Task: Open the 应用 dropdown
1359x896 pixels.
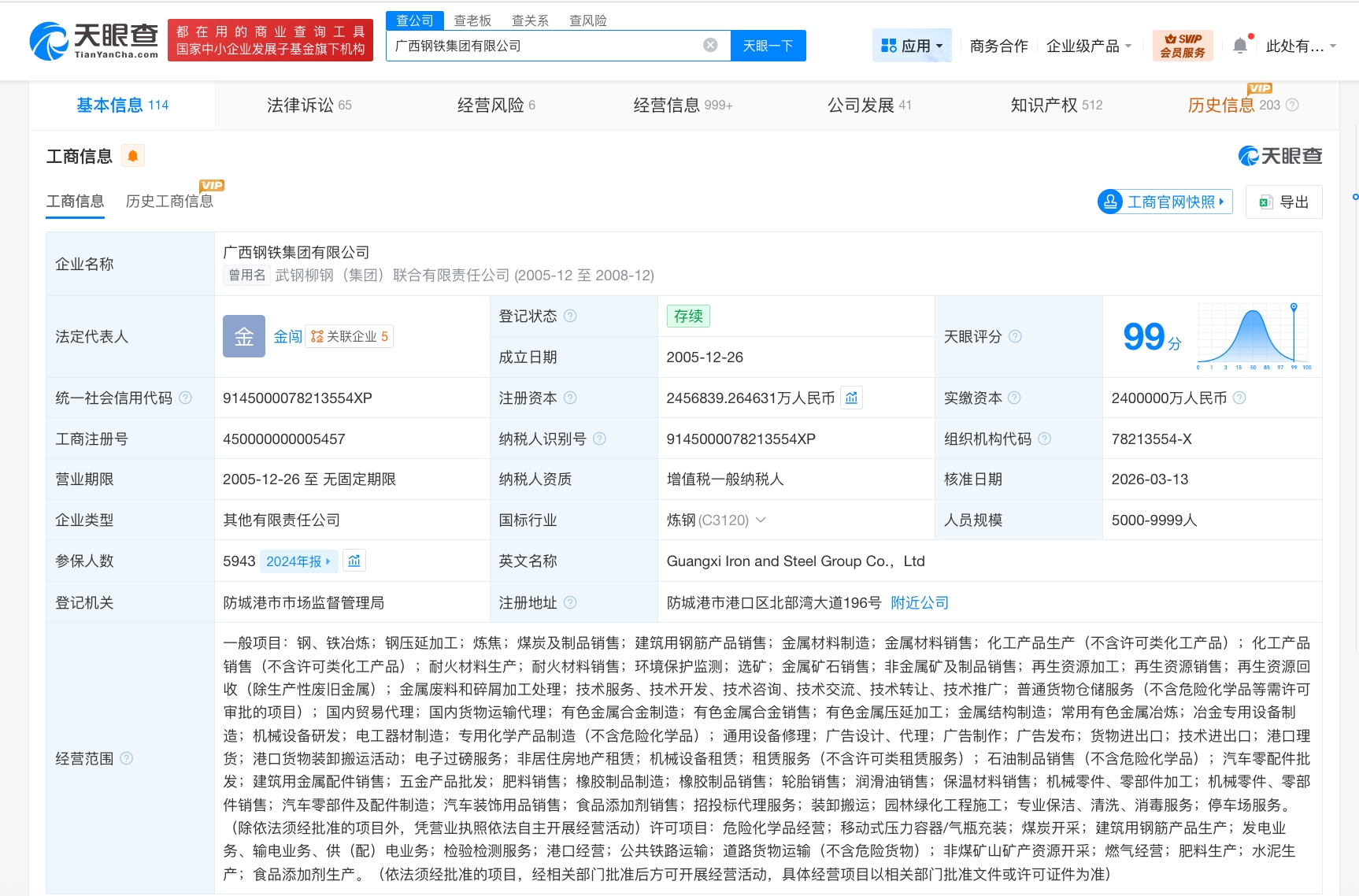Action: (911, 45)
